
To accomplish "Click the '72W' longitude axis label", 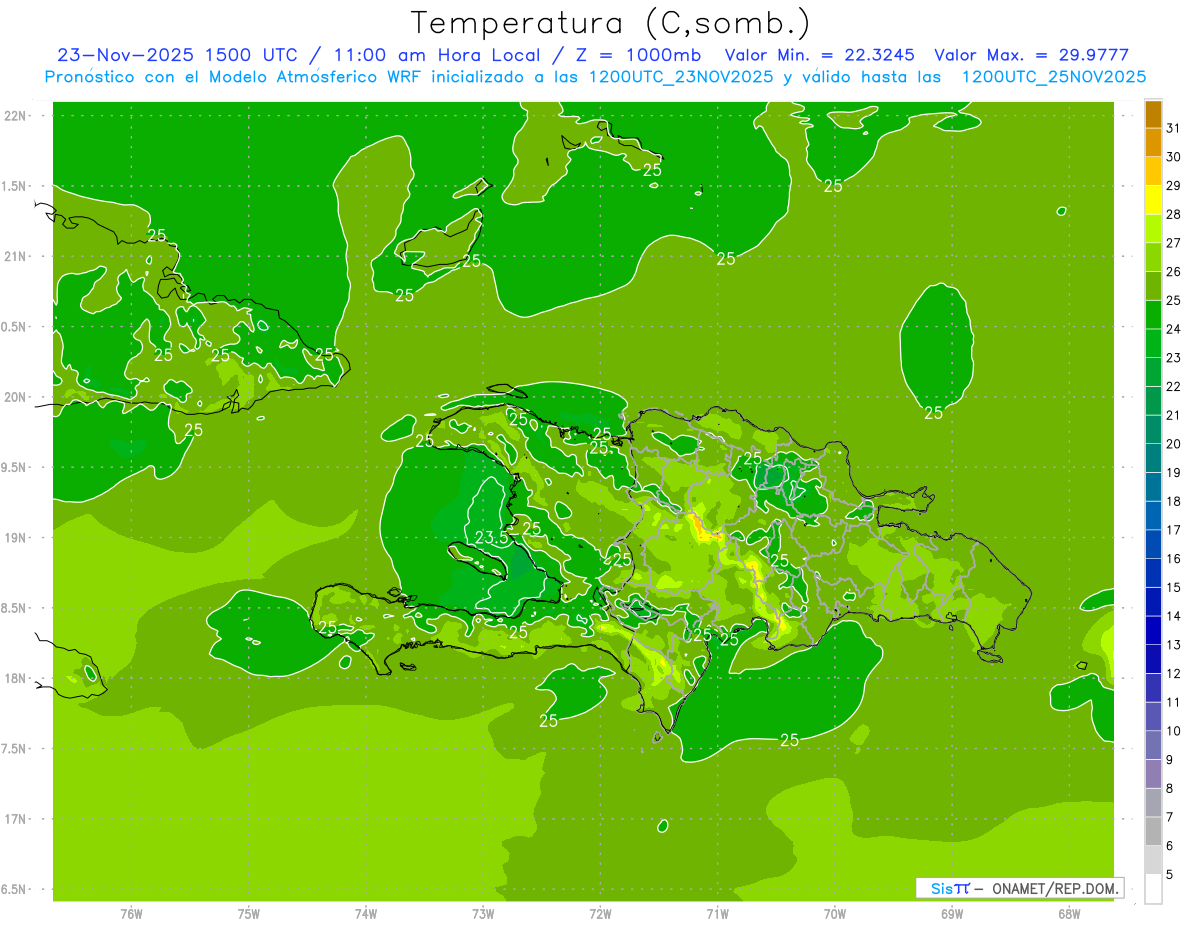I will [x=600, y=914].
